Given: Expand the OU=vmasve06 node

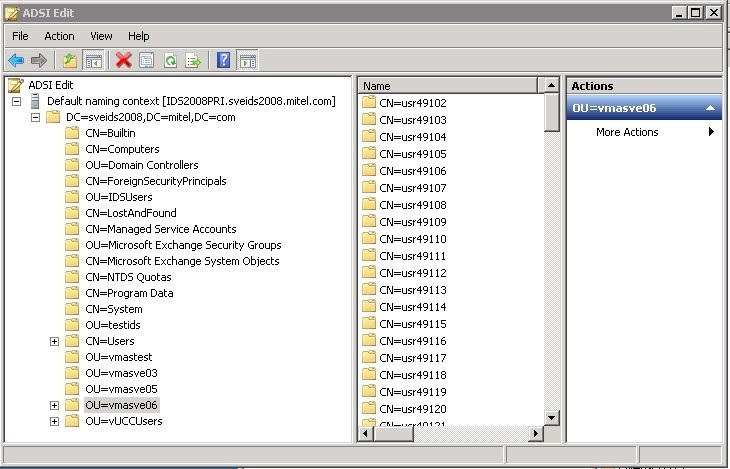Looking at the screenshot, I should tap(54, 405).
